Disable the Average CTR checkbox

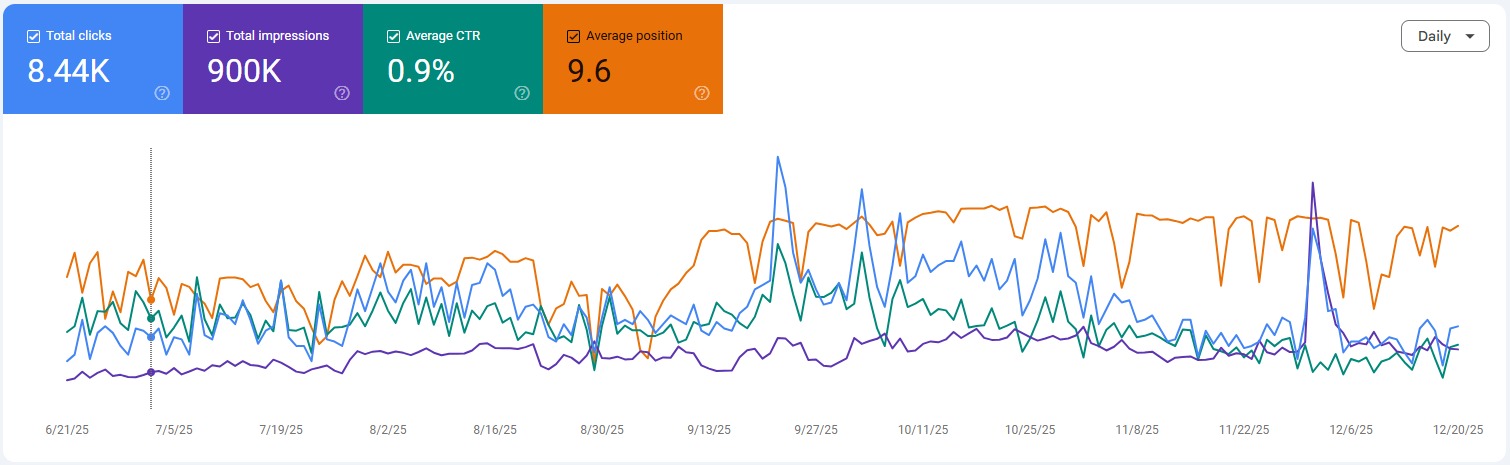394,36
